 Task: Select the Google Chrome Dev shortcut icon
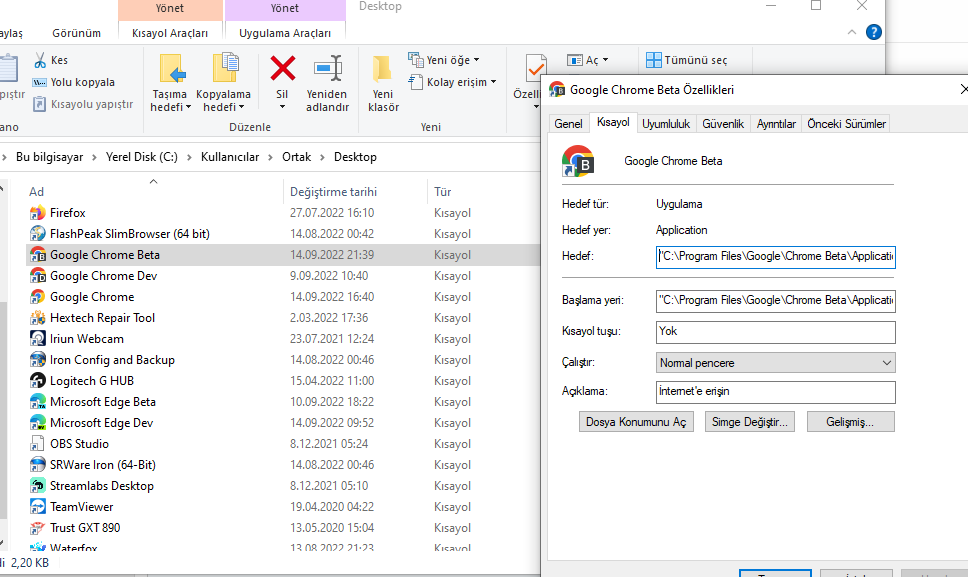[38, 276]
